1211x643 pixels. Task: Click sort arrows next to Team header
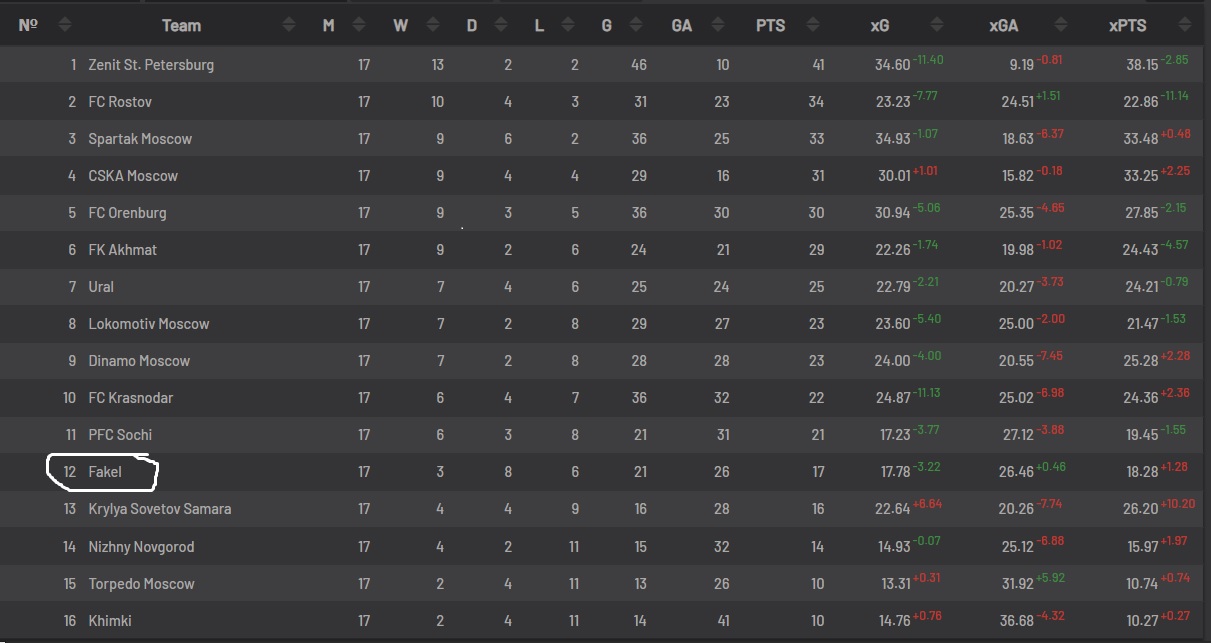[x=289, y=25]
